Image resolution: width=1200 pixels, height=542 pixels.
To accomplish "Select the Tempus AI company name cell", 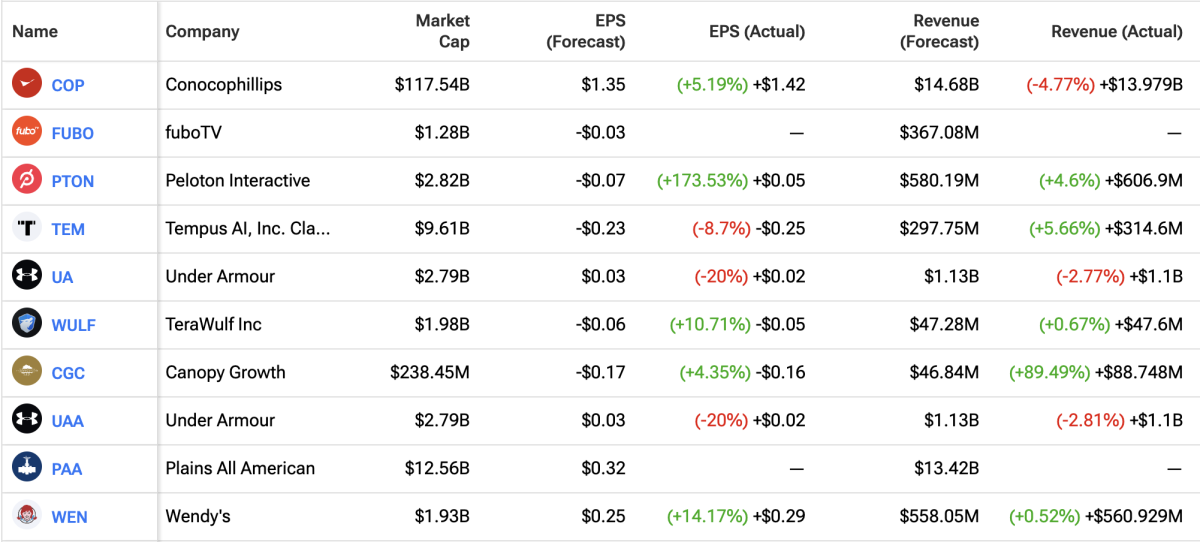I will (247, 229).
